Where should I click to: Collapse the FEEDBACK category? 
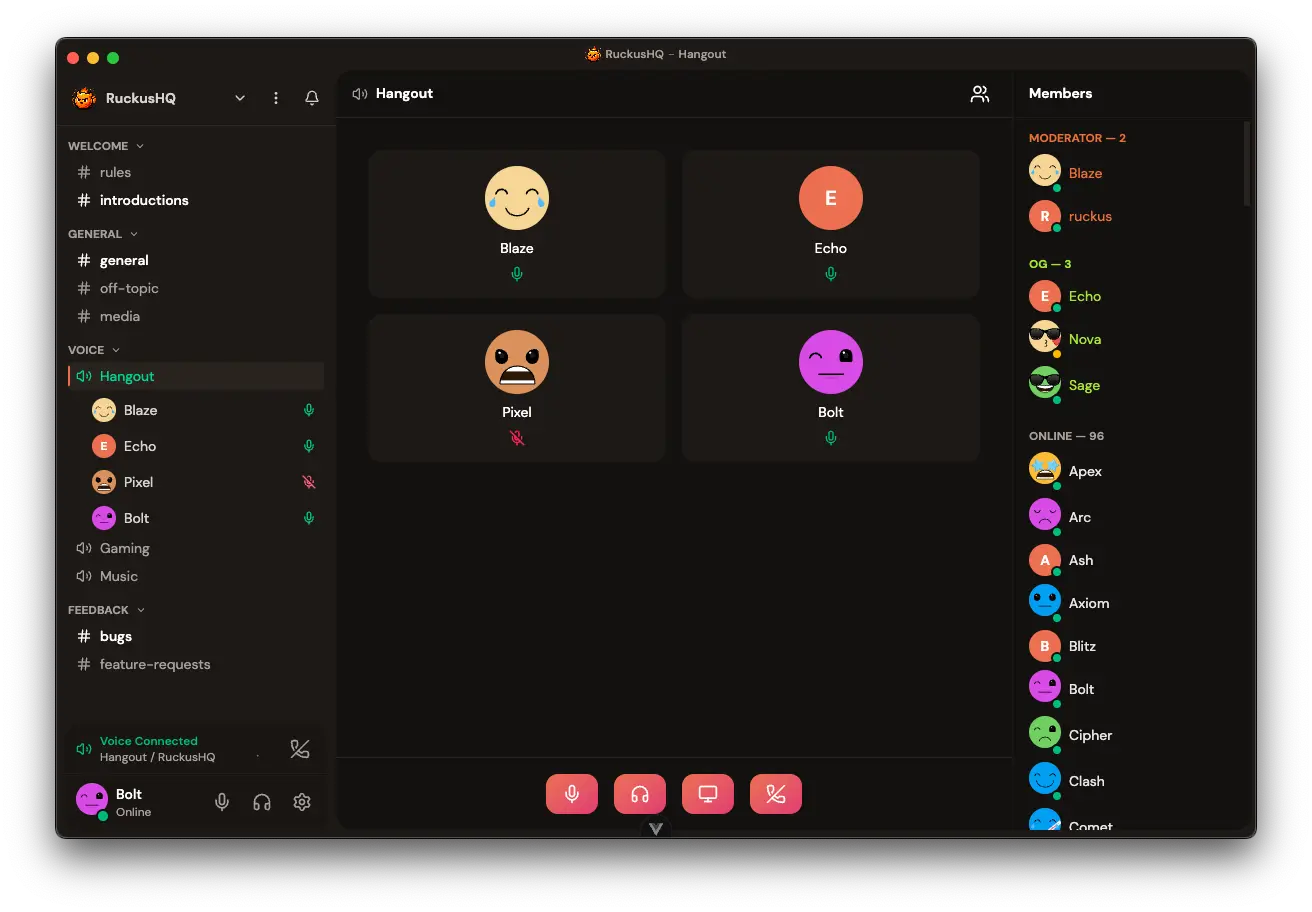pyautogui.click(x=107, y=610)
